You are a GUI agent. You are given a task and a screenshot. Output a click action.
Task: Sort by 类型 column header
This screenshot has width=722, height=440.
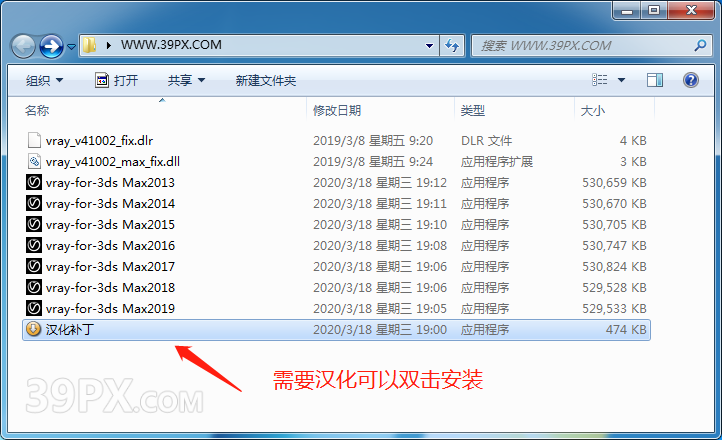coord(473,110)
